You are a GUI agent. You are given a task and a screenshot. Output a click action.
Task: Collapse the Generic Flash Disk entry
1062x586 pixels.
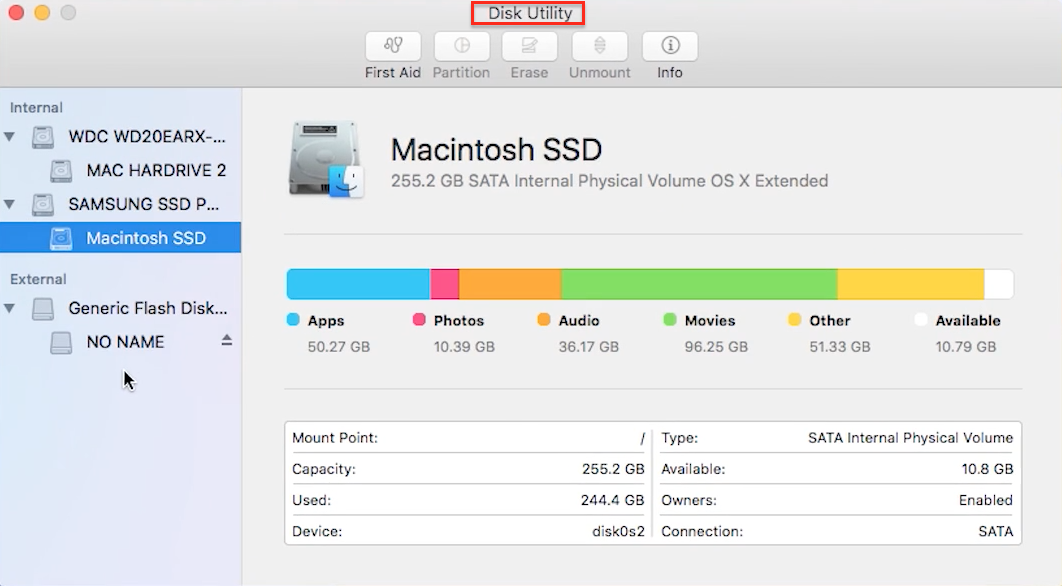click(10, 308)
